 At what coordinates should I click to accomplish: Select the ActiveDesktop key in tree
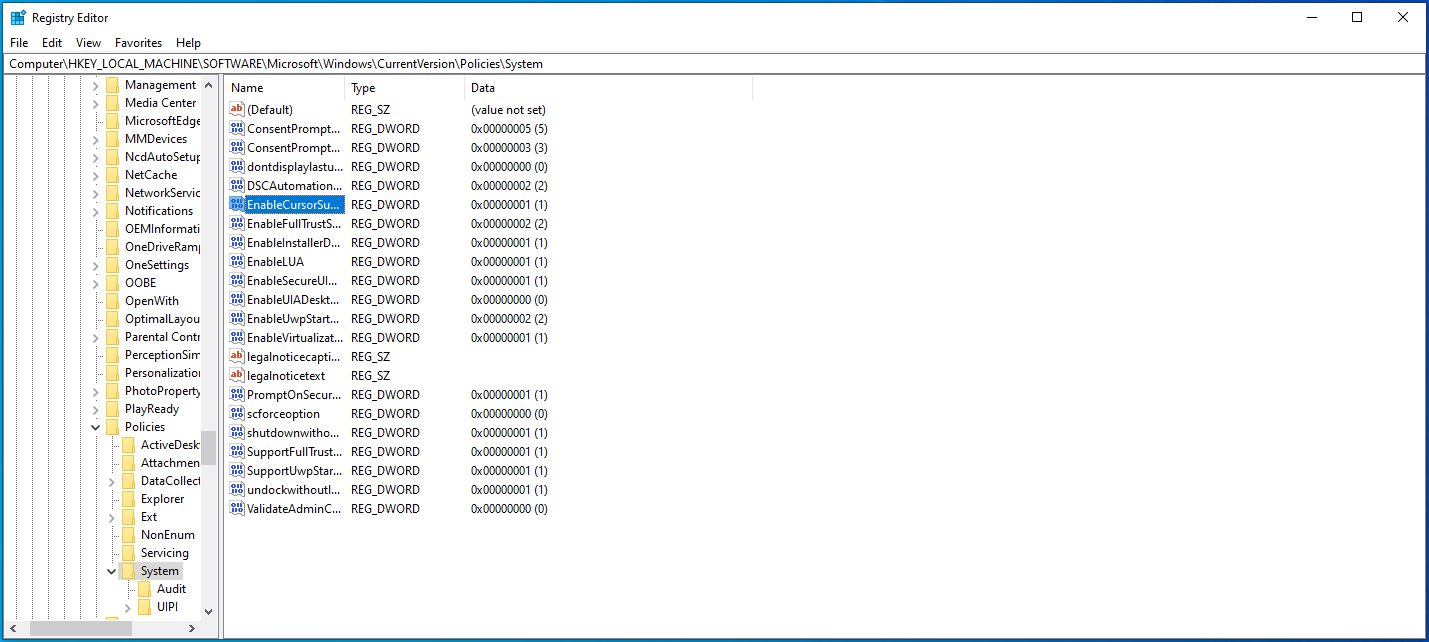tap(170, 445)
